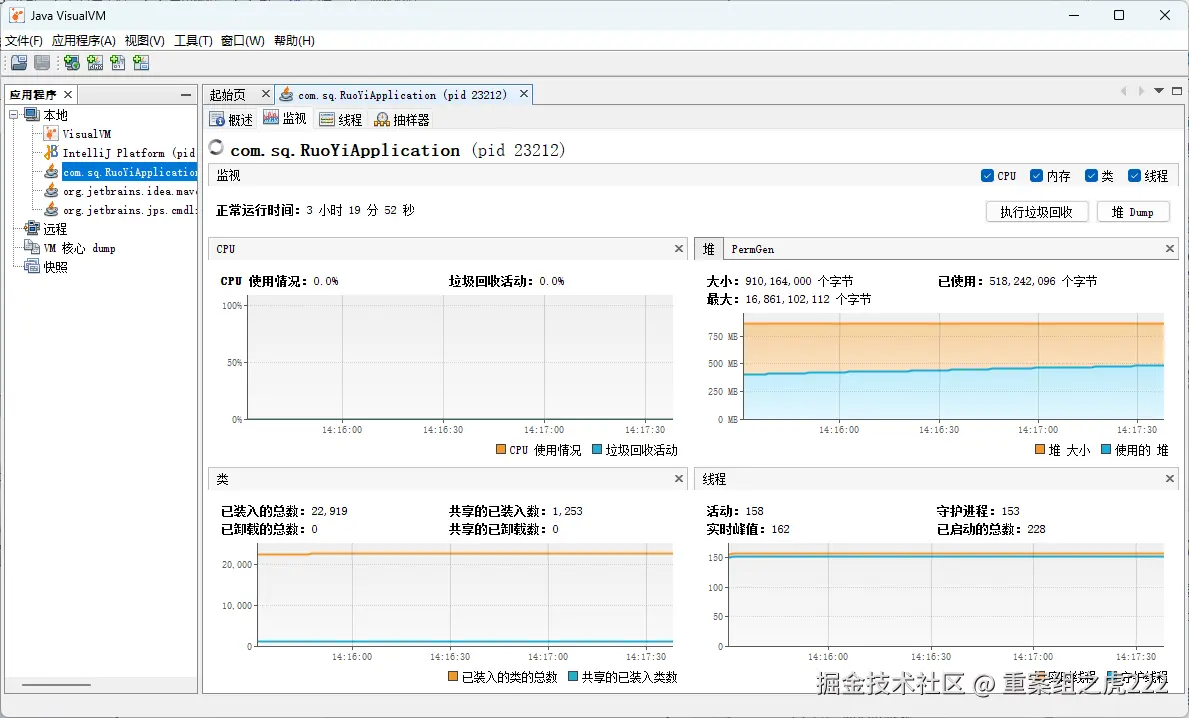Switch to the 起始页 tab
This screenshot has height=718, width=1189.
coord(227,95)
